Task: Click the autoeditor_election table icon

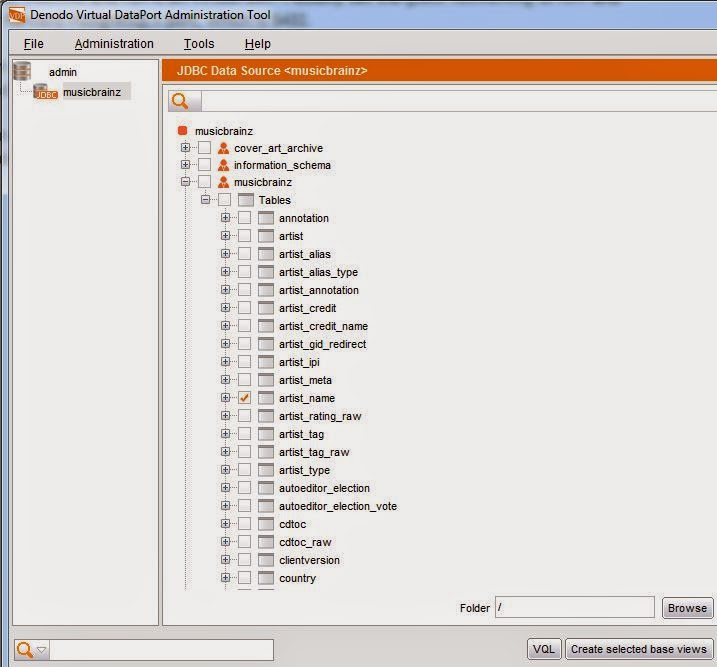Action: [266, 488]
